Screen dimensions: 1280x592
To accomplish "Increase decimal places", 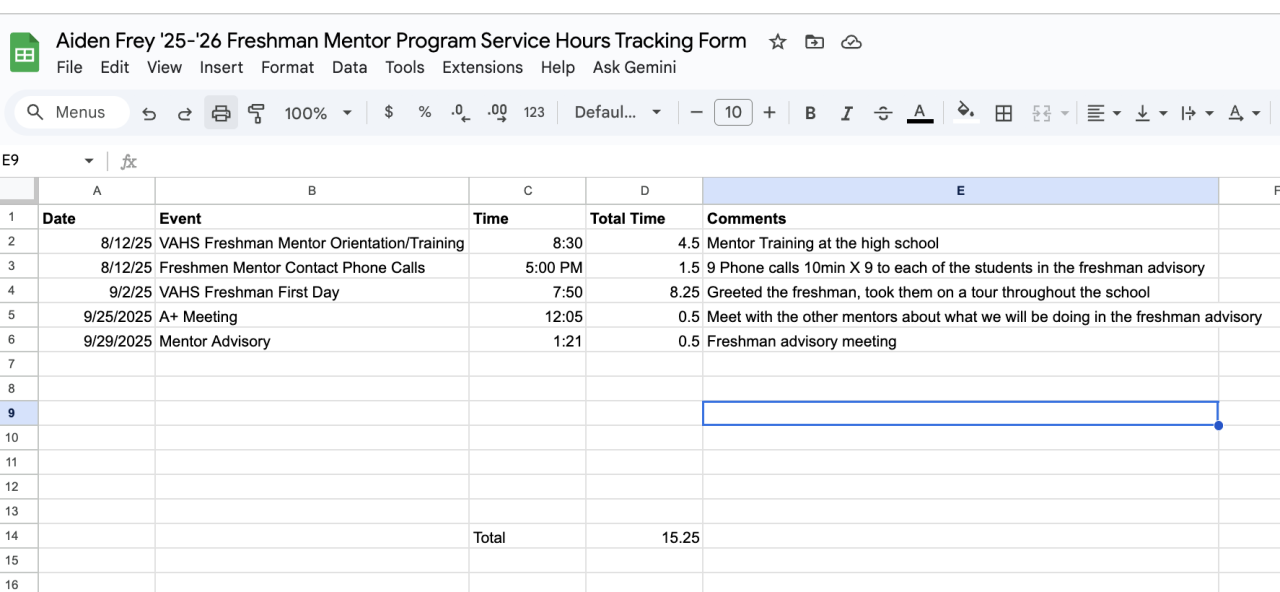I will [x=497, y=112].
